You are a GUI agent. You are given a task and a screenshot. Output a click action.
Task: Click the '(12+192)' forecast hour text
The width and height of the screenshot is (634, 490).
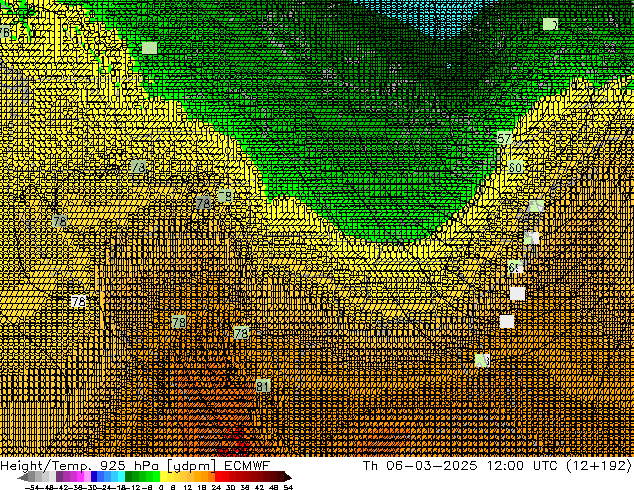598,465
